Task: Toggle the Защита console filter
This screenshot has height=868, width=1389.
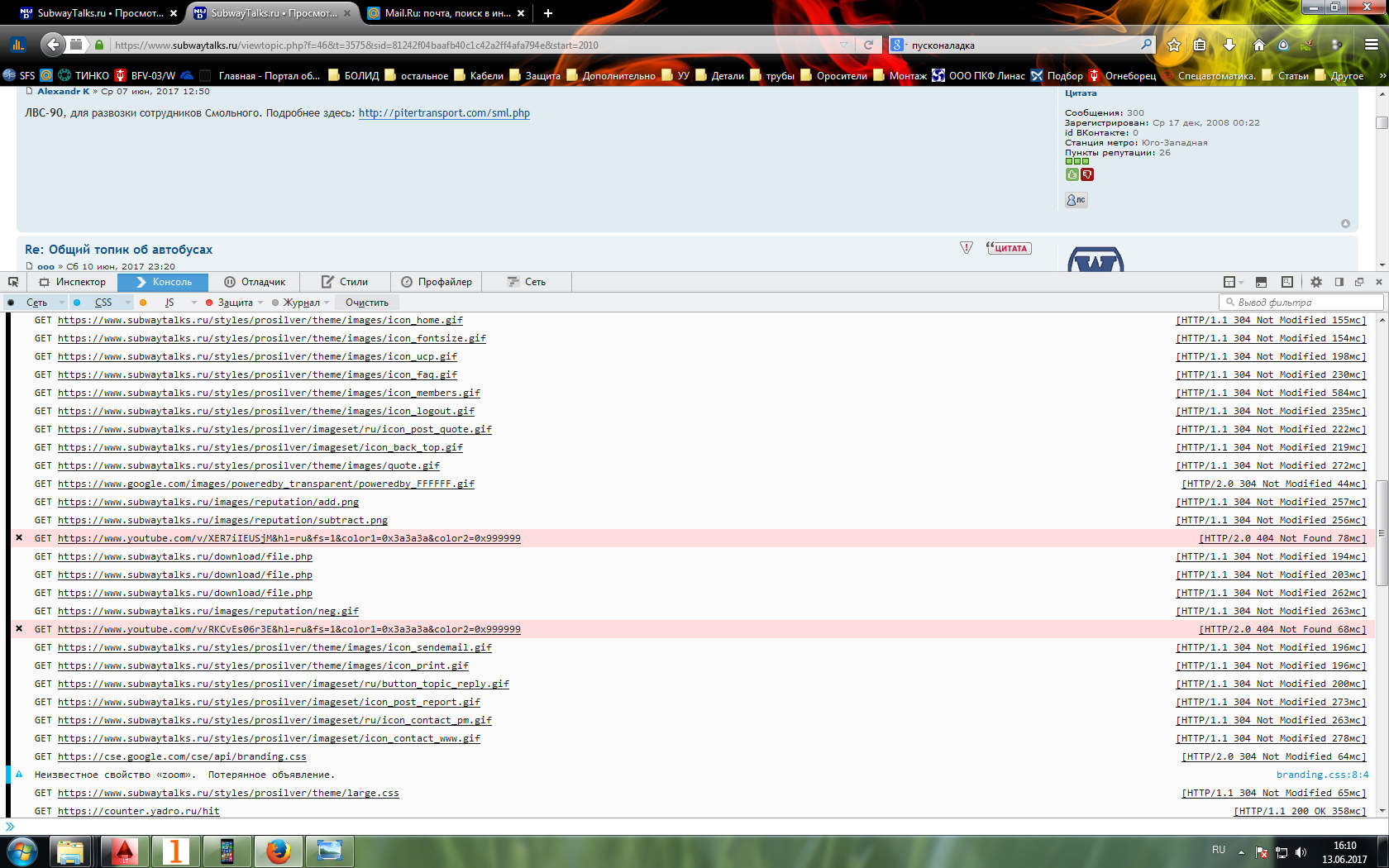Action: (234, 303)
